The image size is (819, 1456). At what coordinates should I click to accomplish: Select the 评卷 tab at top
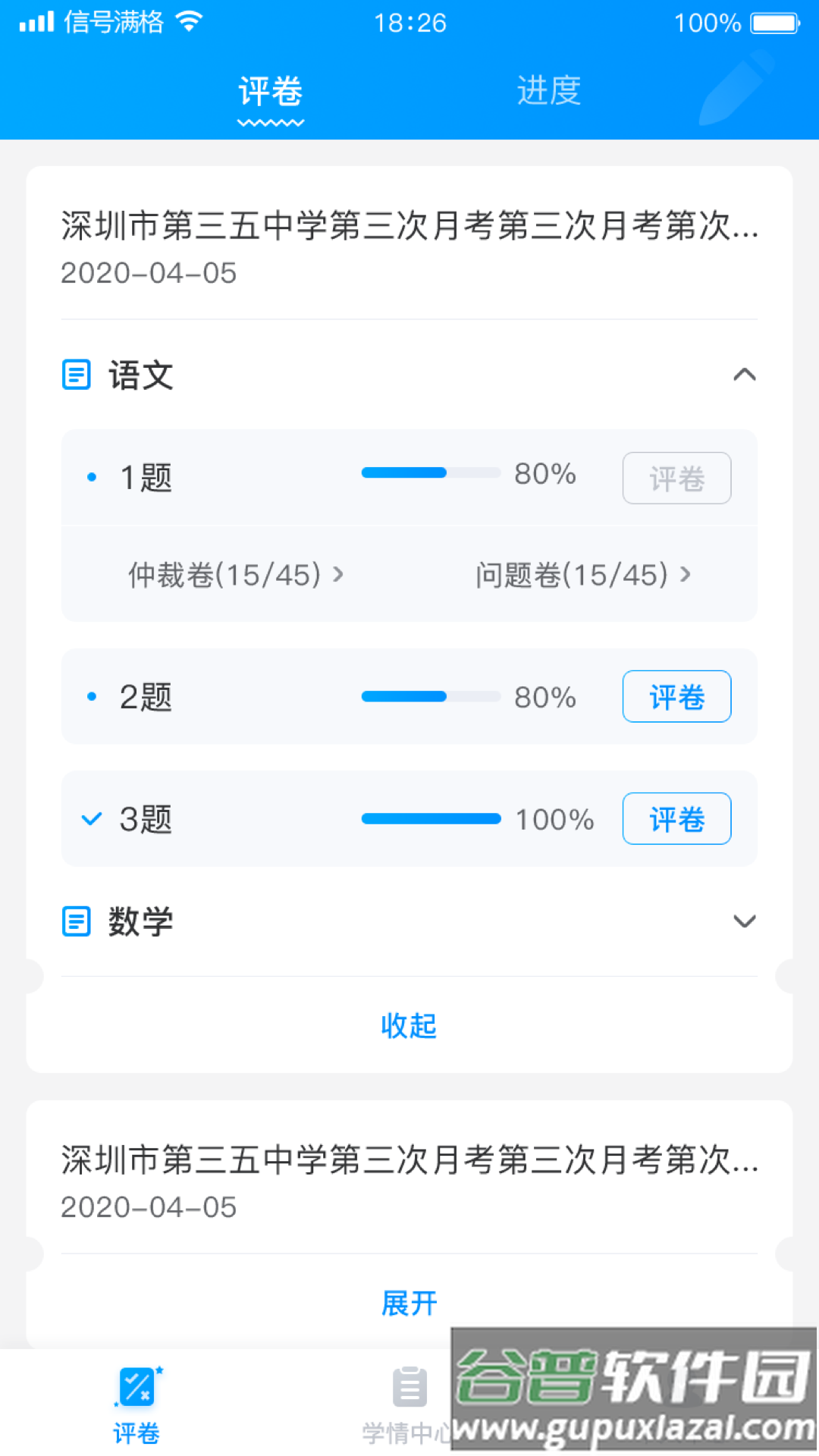pos(270,93)
